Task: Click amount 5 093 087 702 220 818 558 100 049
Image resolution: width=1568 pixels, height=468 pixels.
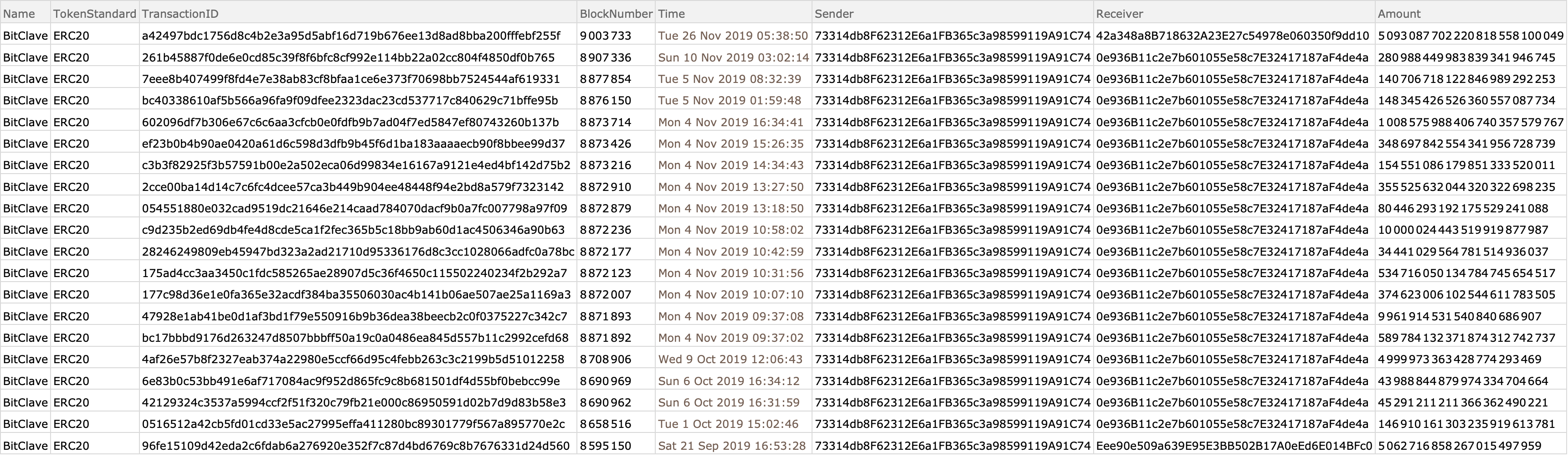Action: pos(1470,36)
